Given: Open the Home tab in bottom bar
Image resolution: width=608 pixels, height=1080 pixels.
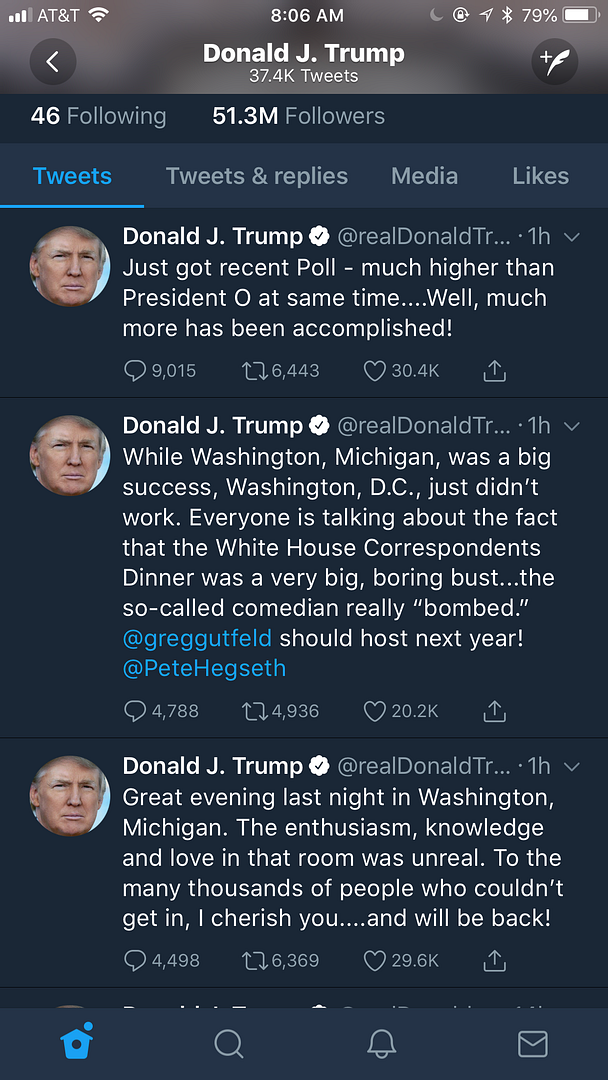Looking at the screenshot, I should (x=77, y=1043).
